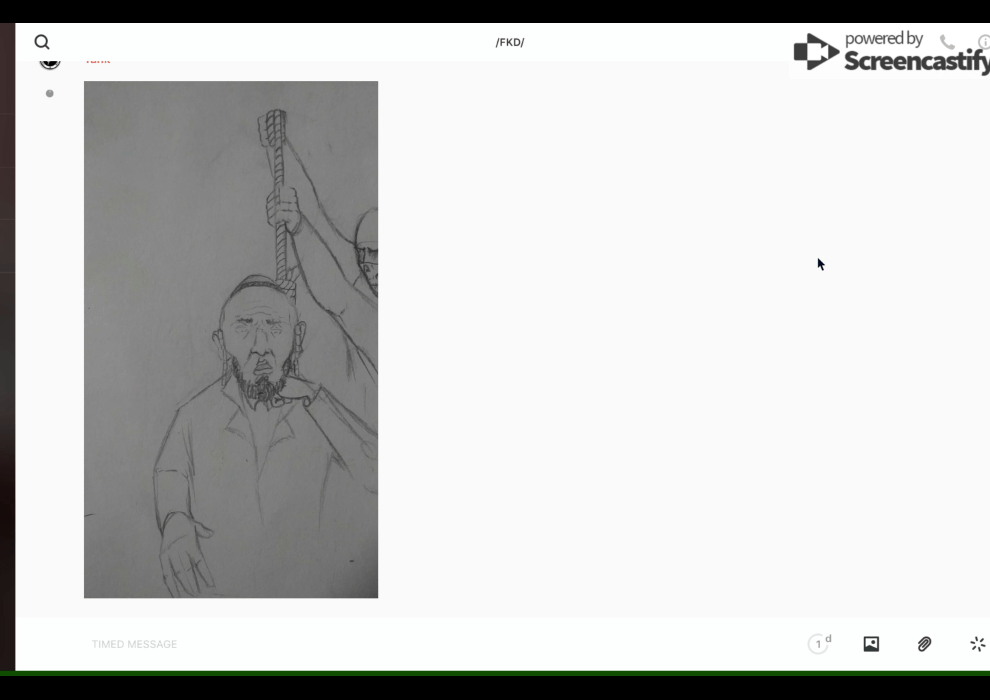Start a voice call with phone icon
The image size is (990, 700).
tap(947, 42)
